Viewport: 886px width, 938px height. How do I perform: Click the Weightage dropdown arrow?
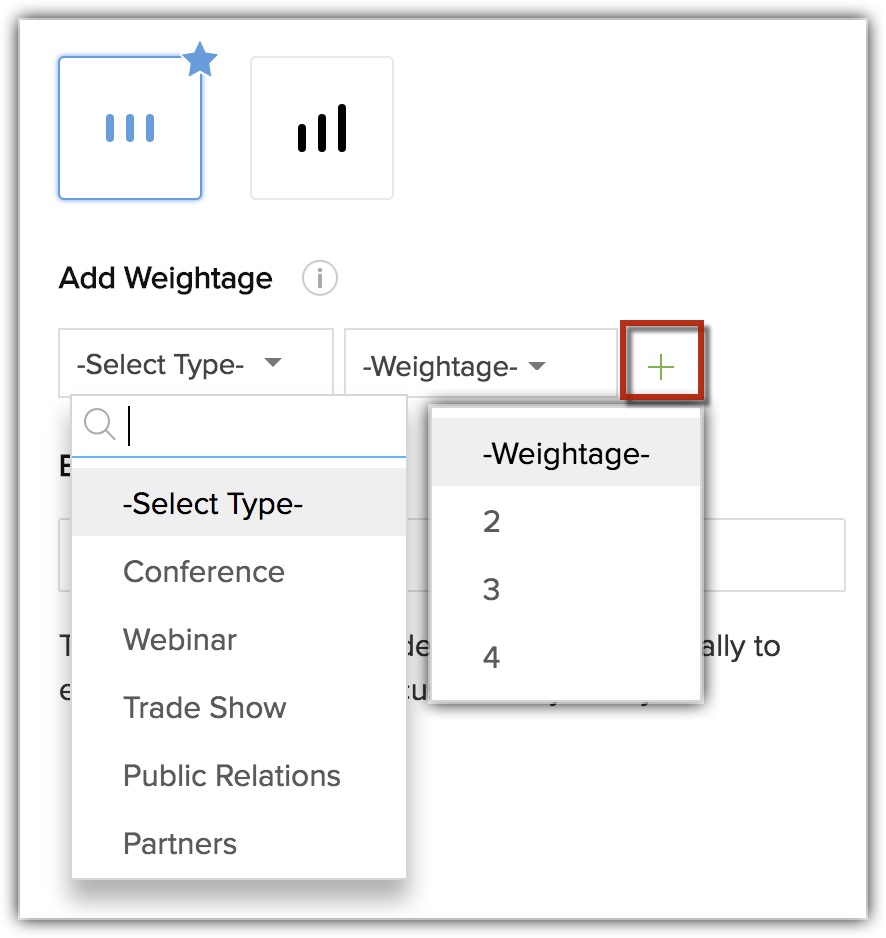(537, 367)
